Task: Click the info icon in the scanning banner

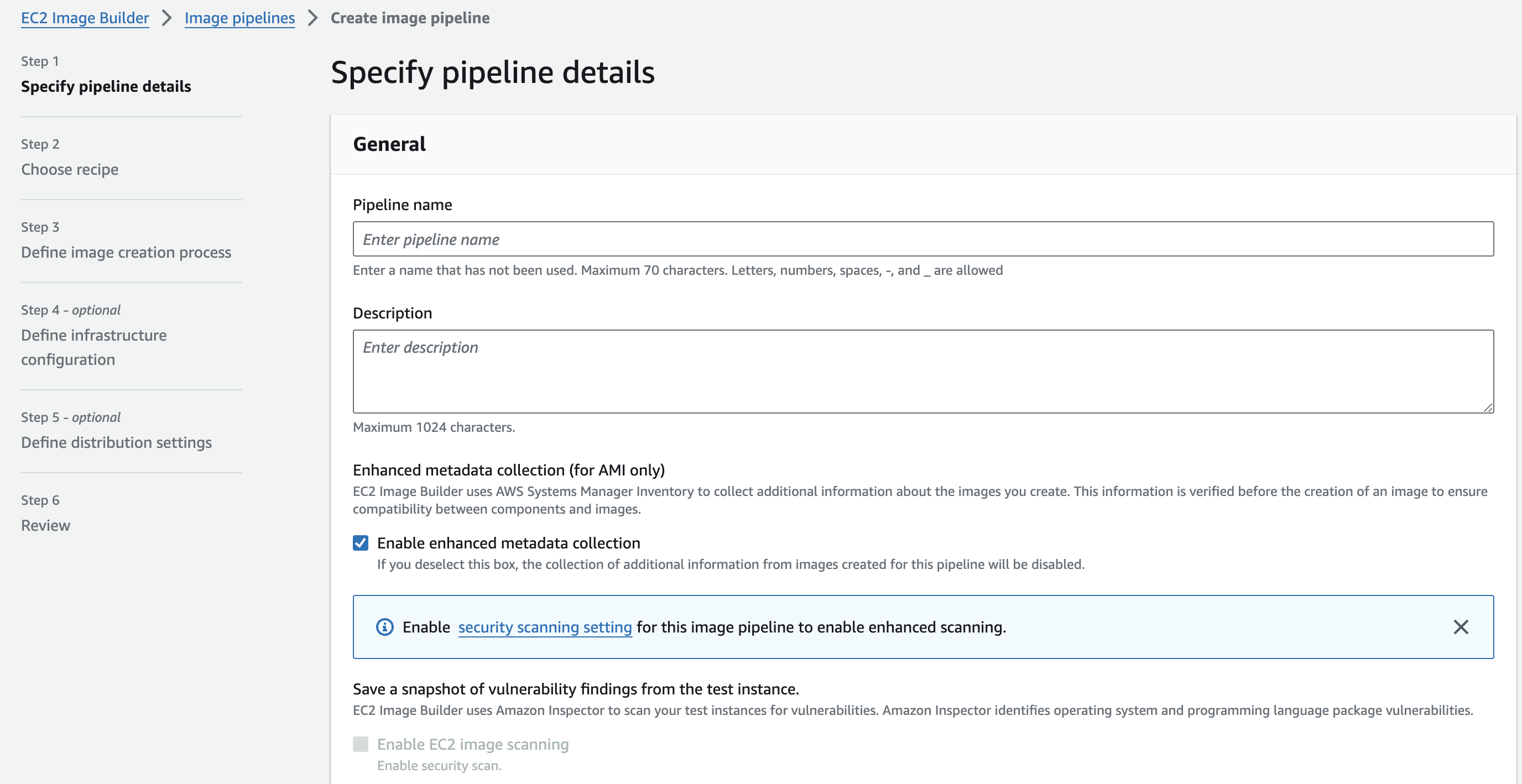Action: (384, 627)
